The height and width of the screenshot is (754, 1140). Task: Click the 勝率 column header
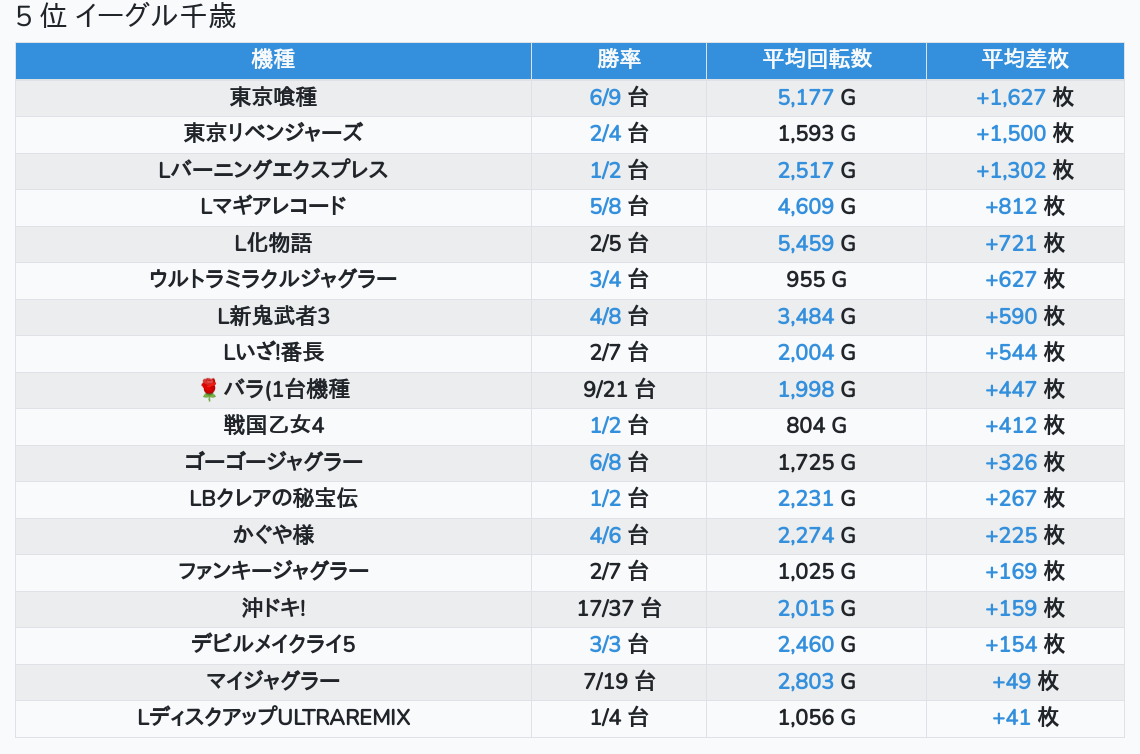[618, 59]
